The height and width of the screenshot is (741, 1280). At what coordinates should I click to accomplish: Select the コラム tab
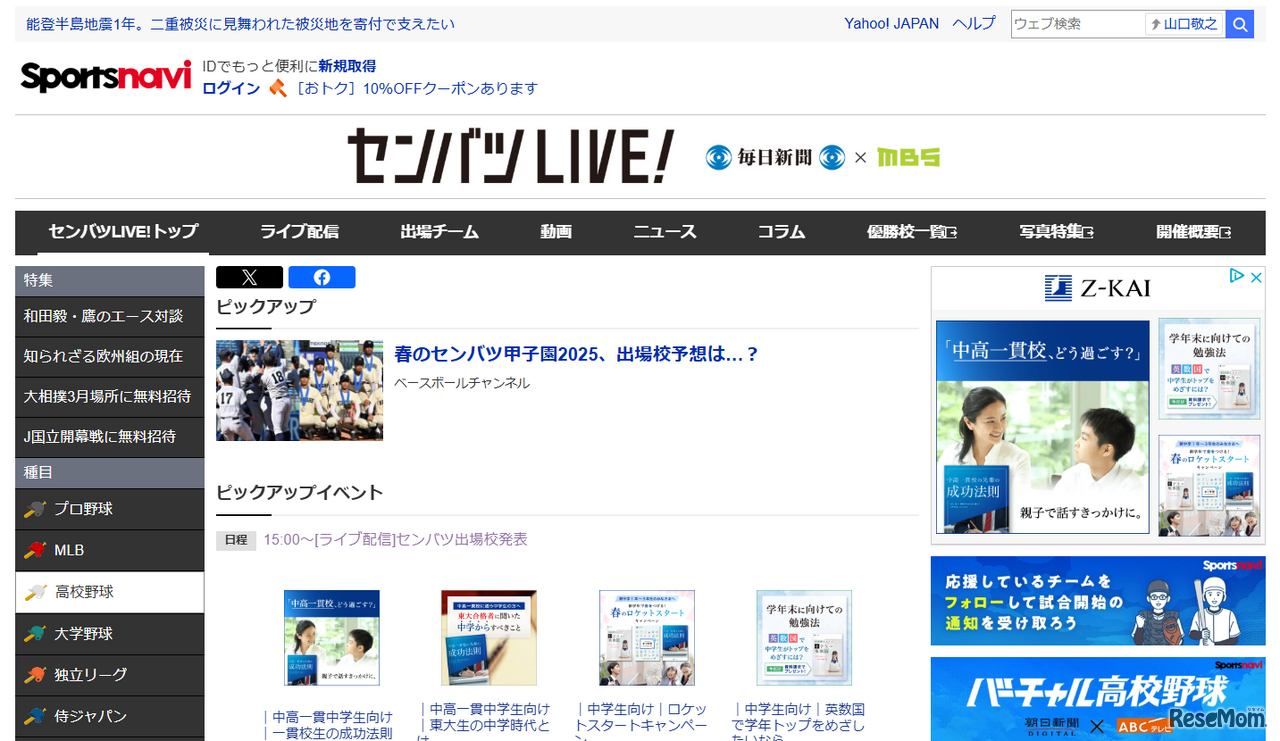[x=781, y=232]
